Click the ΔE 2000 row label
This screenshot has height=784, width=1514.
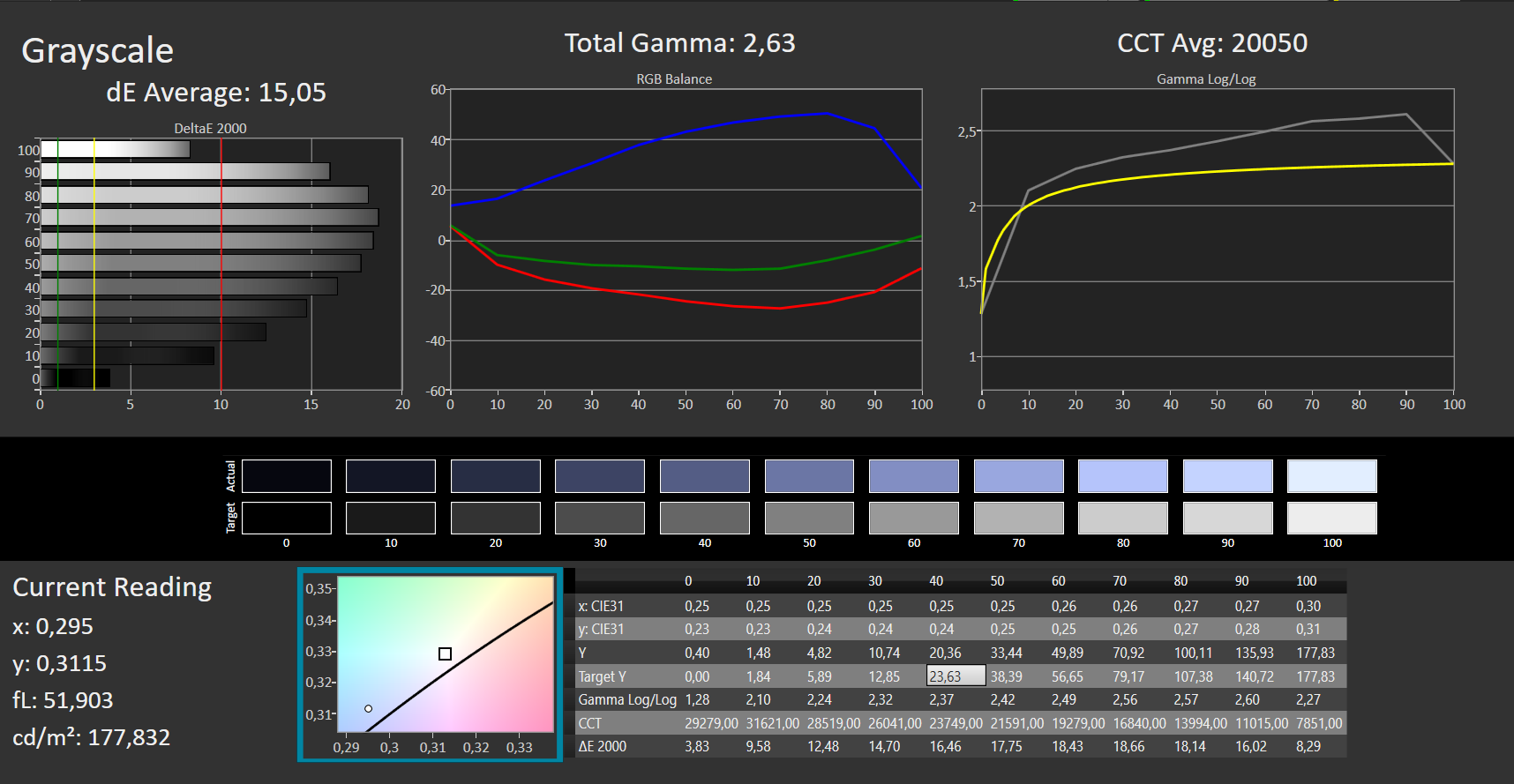602,746
